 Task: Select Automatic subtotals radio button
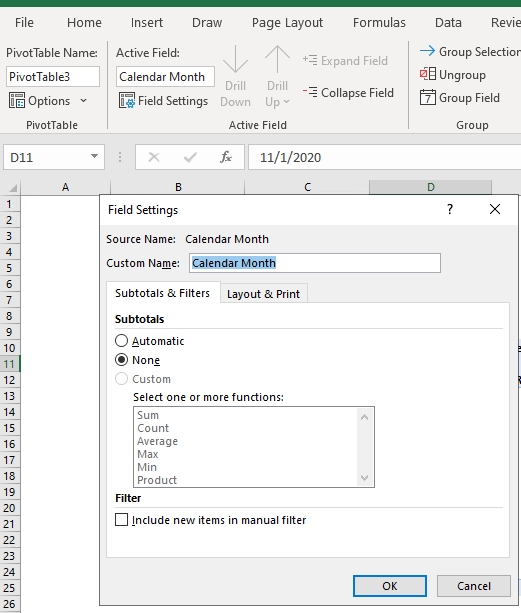click(x=121, y=341)
